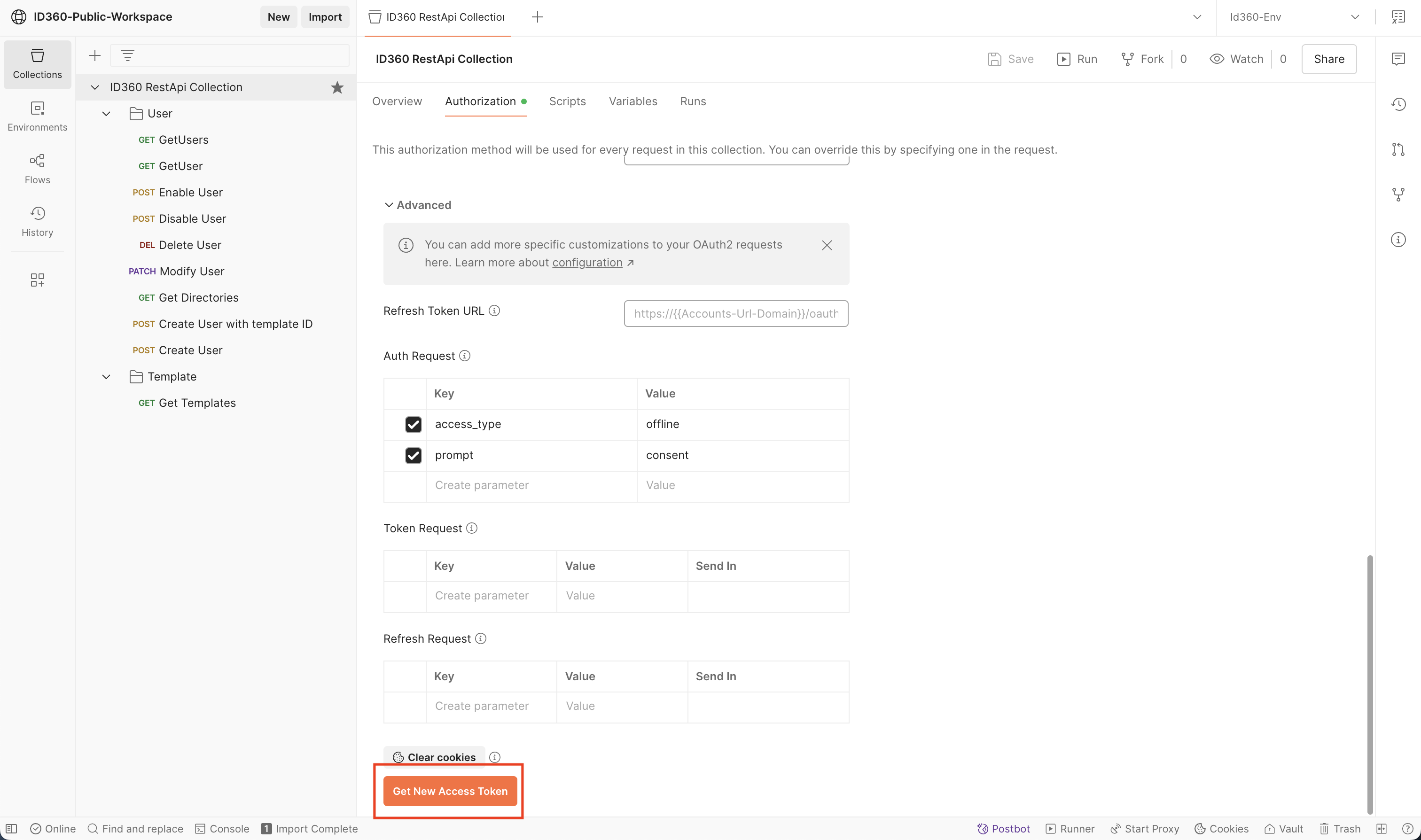
Task: Click the Clear cookies button
Action: click(x=434, y=757)
